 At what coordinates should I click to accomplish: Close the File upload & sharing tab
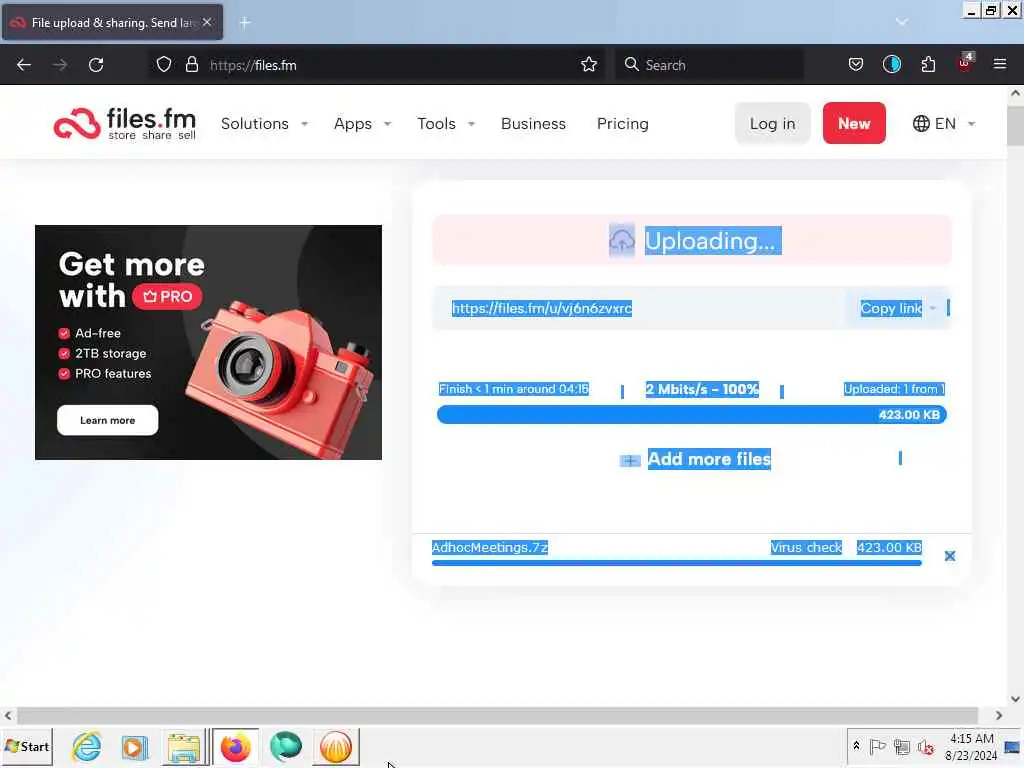[207, 22]
